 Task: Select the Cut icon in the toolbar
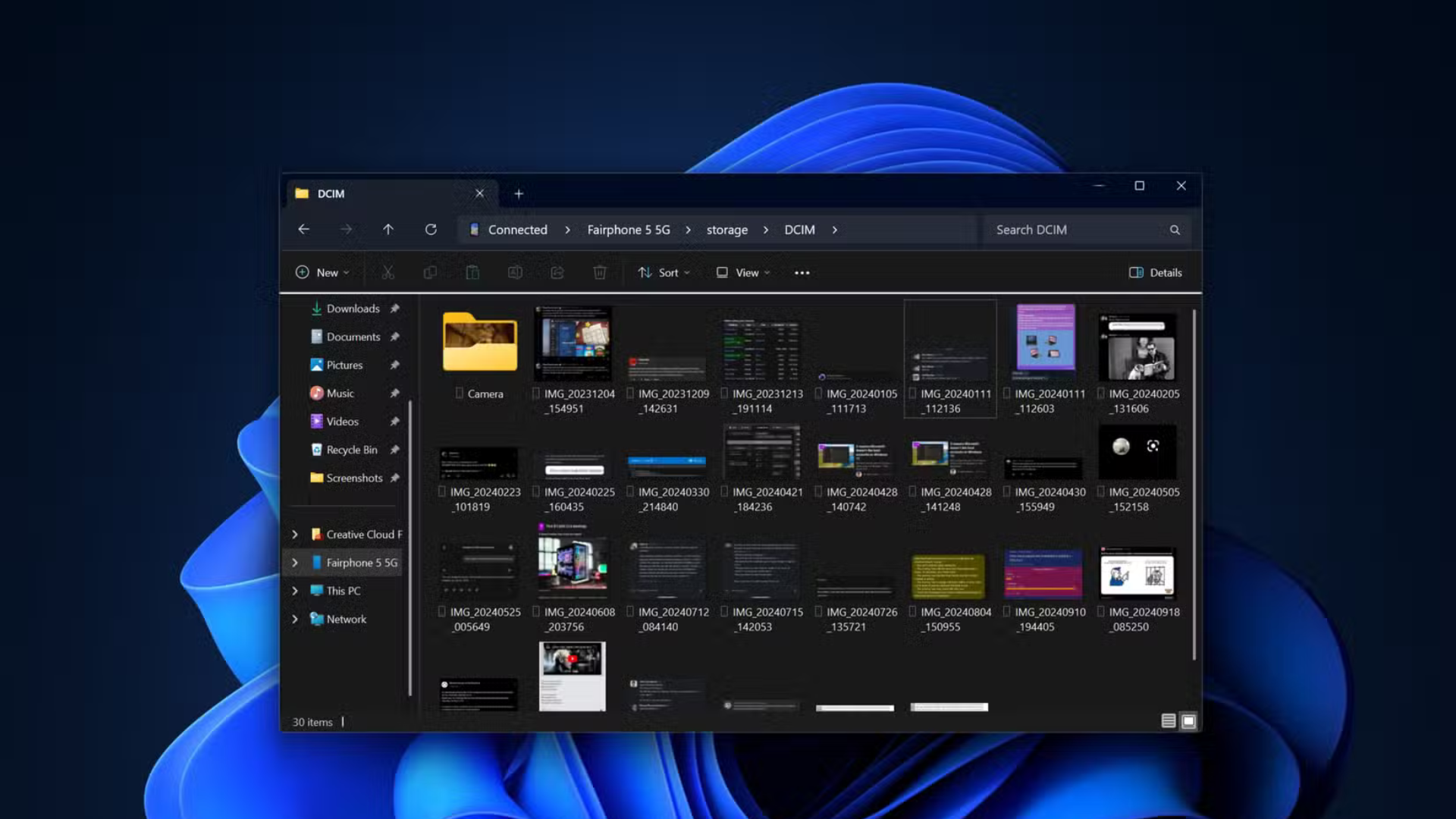[x=388, y=272]
